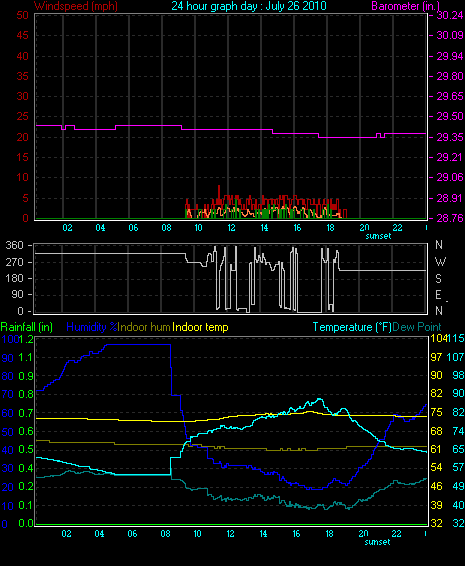Click hour 18 under the humidity graph
This screenshot has height=566, width=465.
pos(329,534)
